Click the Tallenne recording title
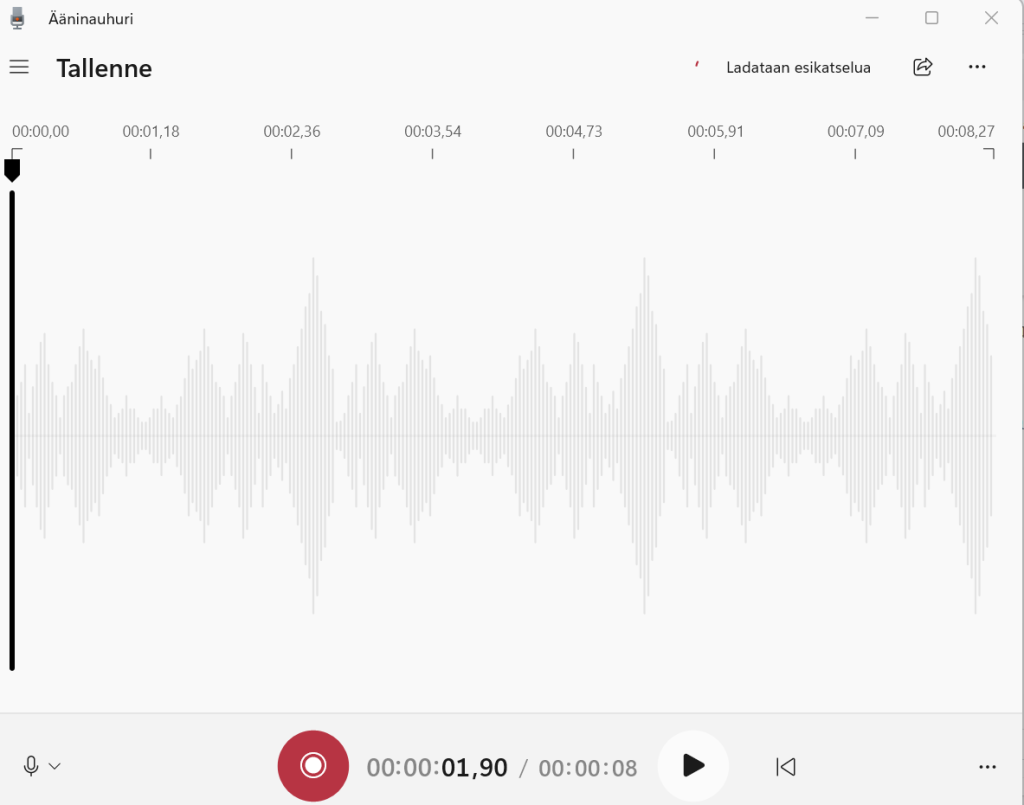The width and height of the screenshot is (1024, 805). 104,68
